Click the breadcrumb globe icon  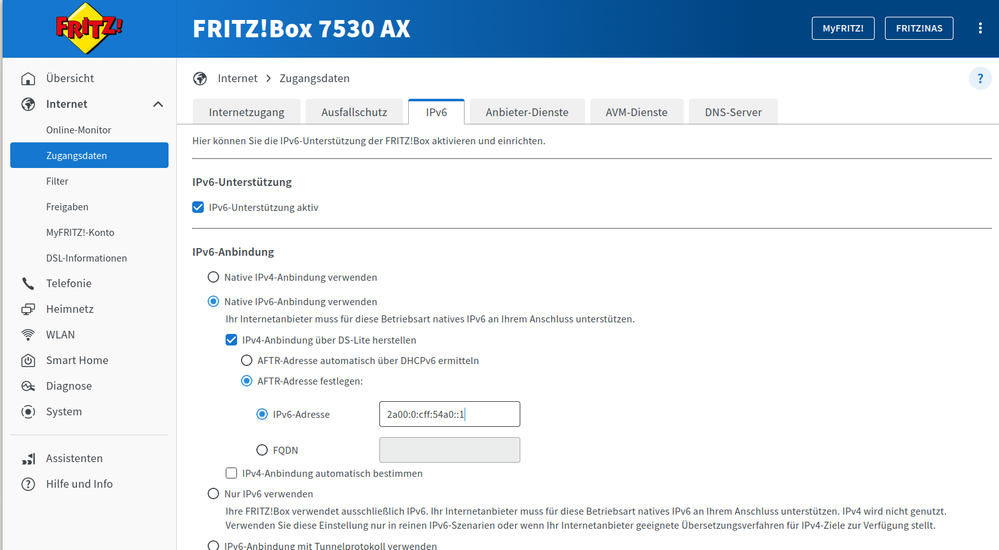click(x=200, y=78)
